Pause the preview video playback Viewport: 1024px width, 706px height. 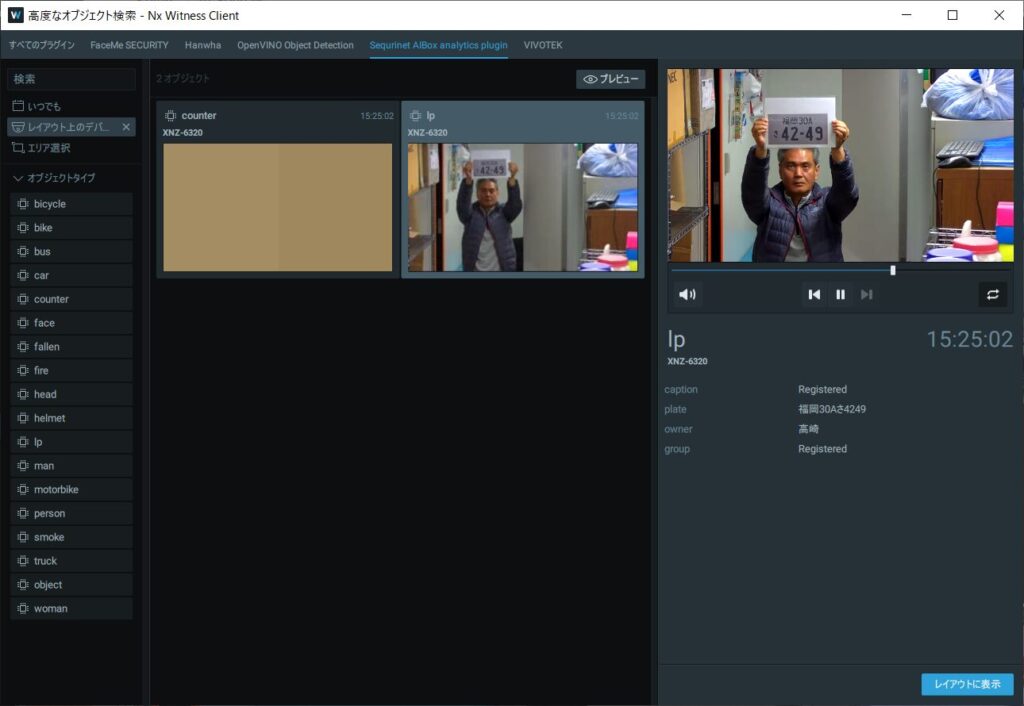pos(840,294)
